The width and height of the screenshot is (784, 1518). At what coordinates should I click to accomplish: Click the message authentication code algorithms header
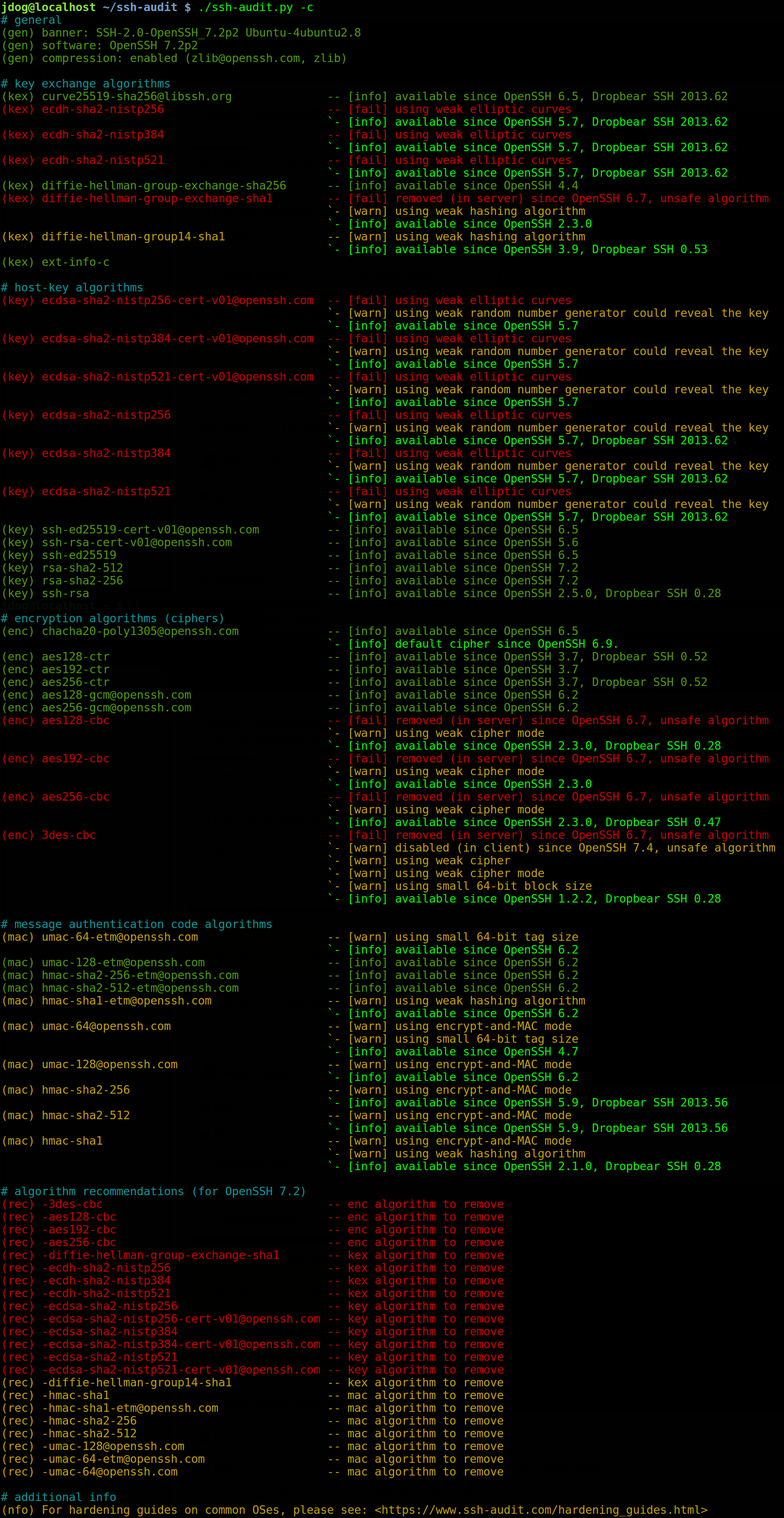(137, 923)
